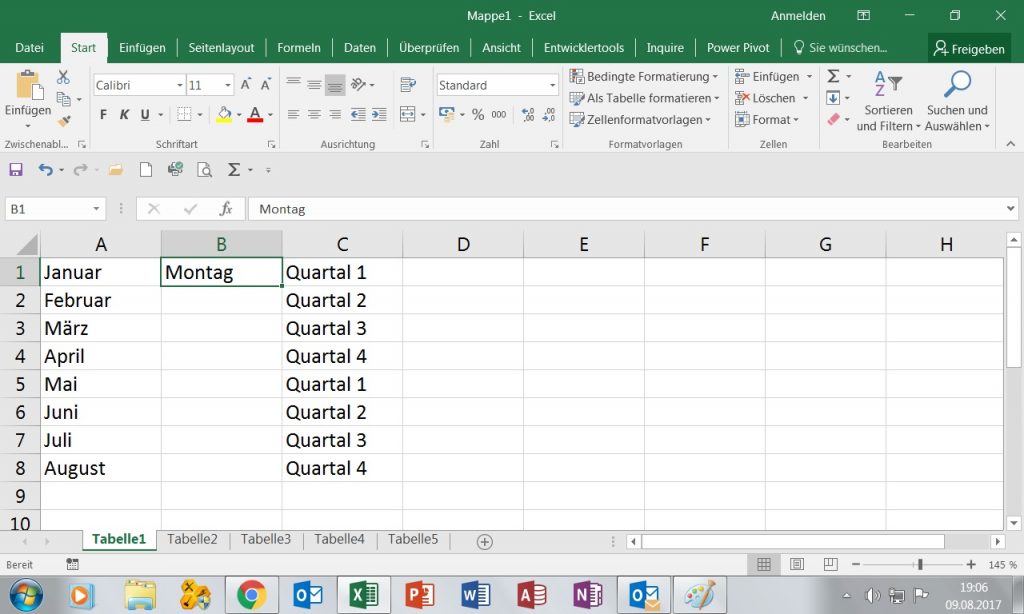Viewport: 1024px width, 614px height.
Task: Expand Als Tabelle formatieren menu
Action: click(644, 98)
